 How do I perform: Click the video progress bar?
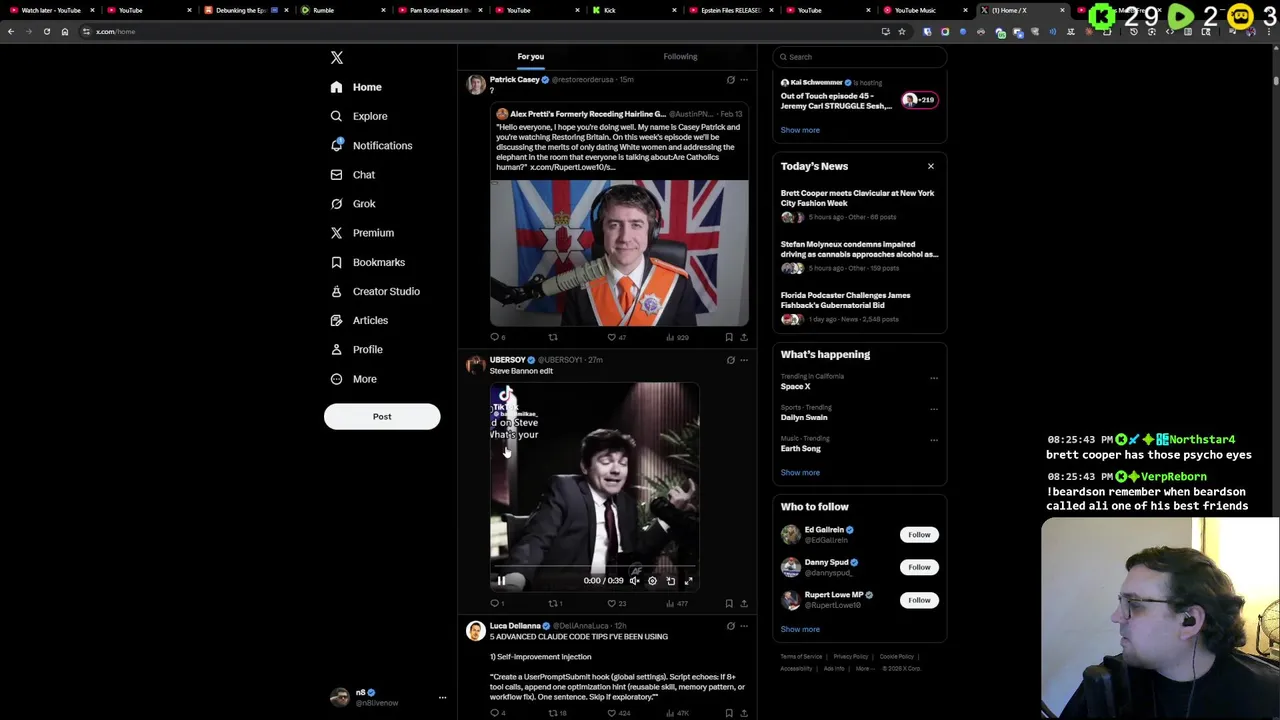click(x=595, y=567)
